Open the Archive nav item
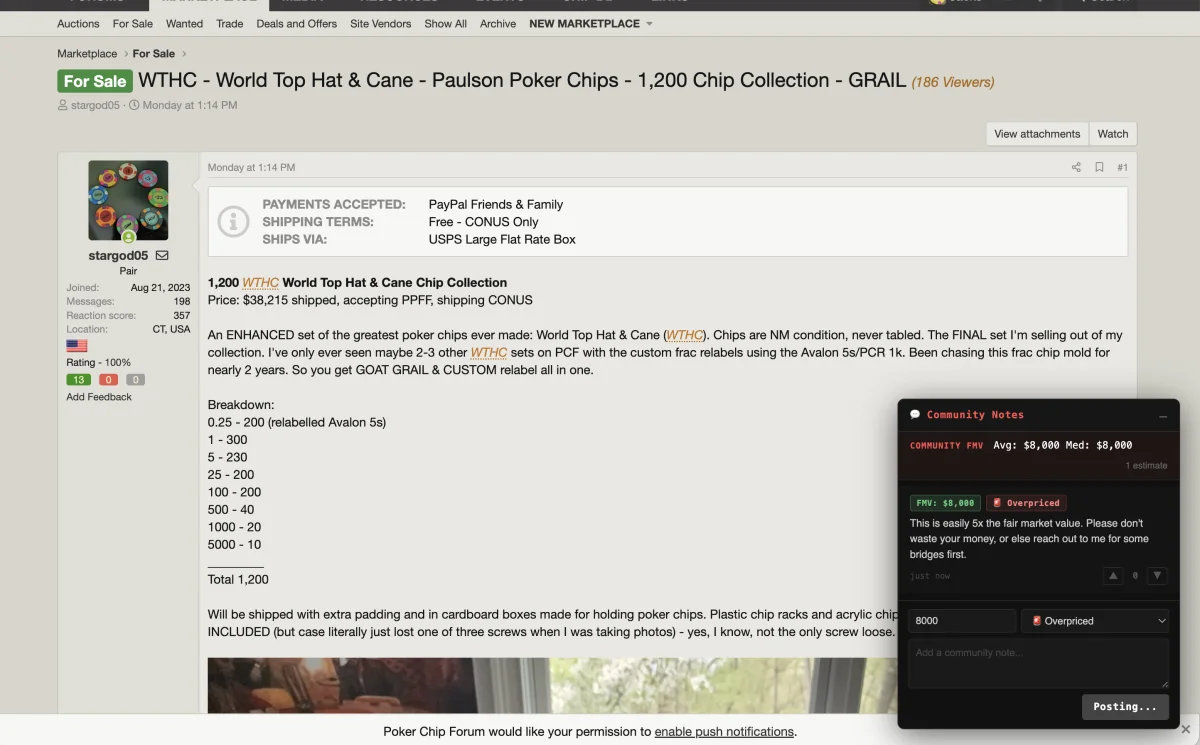The width and height of the screenshot is (1200, 745). [x=498, y=24]
